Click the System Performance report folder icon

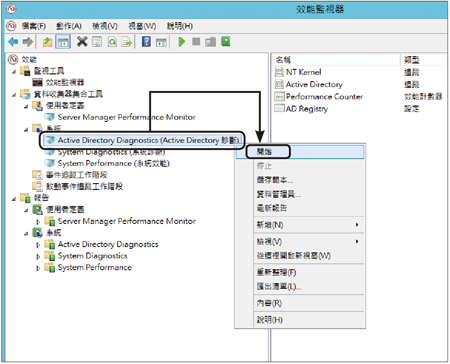pyautogui.click(x=50, y=268)
